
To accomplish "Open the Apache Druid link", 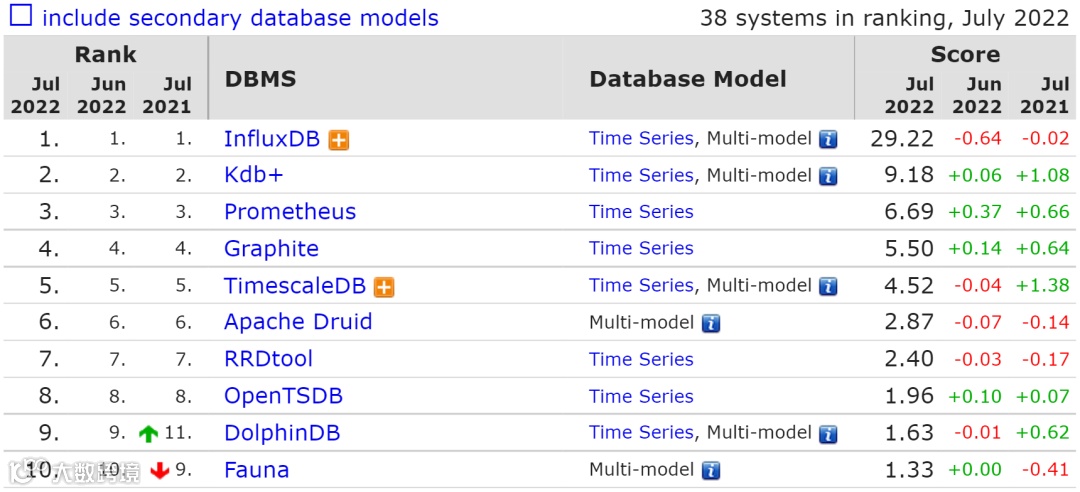I will click(298, 322).
